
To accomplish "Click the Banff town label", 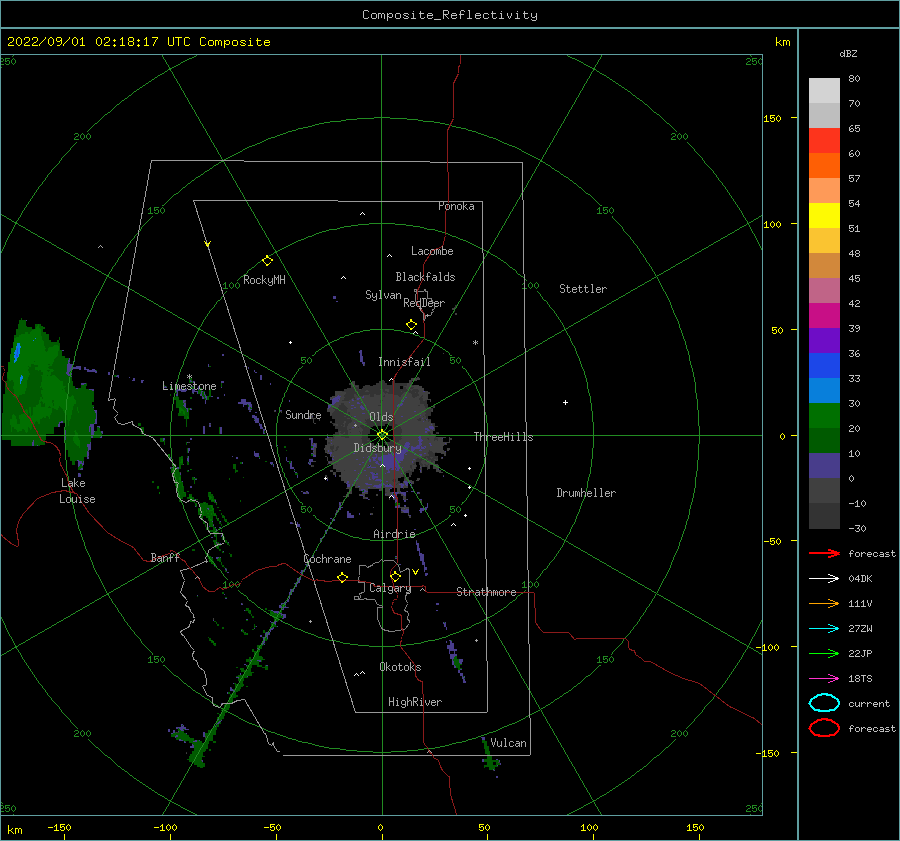I will pyautogui.click(x=165, y=557).
